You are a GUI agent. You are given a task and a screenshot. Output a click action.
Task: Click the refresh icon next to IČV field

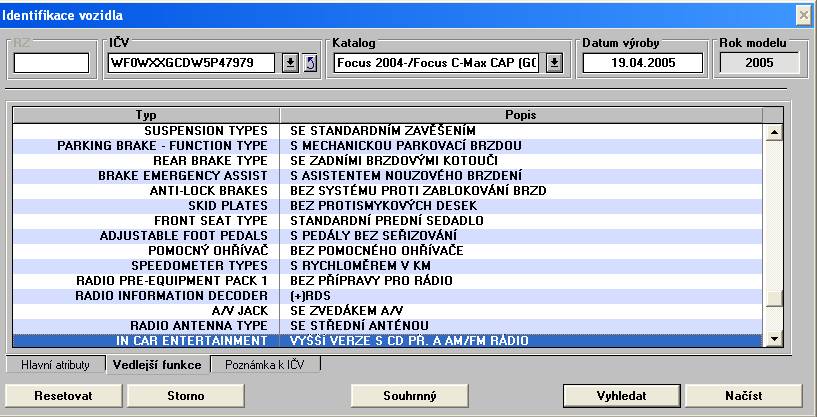tap(309, 64)
